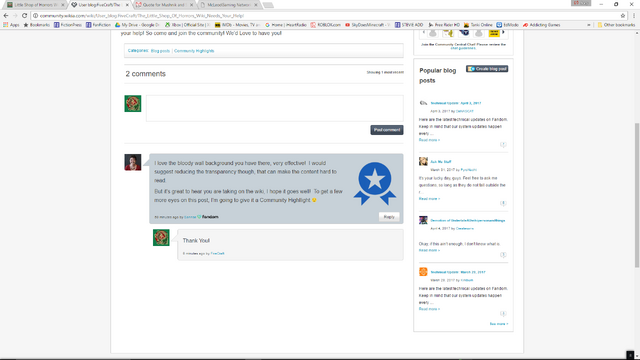640x360 pixels.
Task: Open the Chrome three-dot menu
Action: coord(634,16)
